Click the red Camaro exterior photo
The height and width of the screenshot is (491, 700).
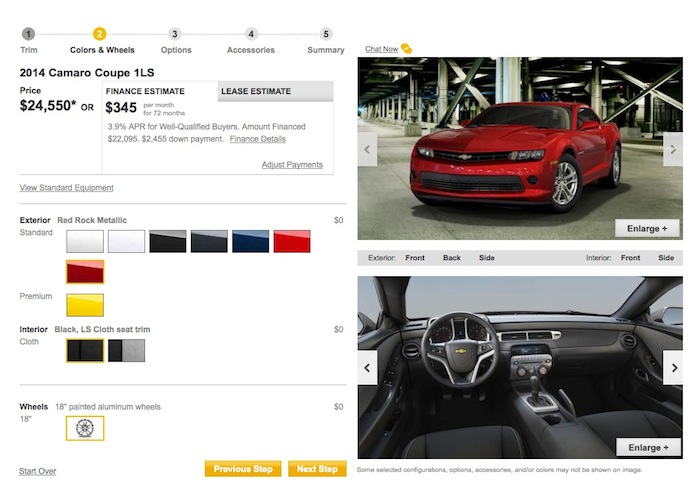[x=520, y=148]
